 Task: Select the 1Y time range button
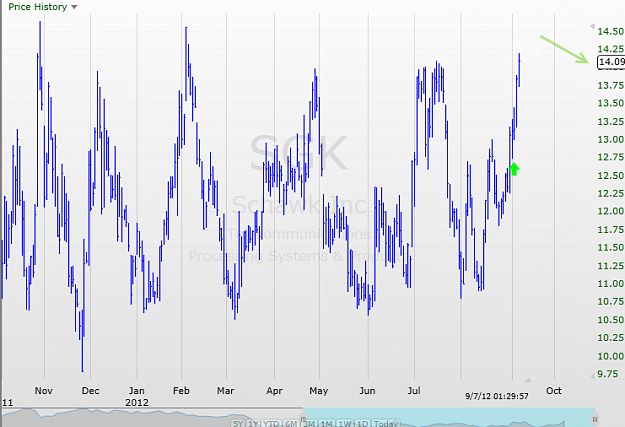[x=254, y=423]
